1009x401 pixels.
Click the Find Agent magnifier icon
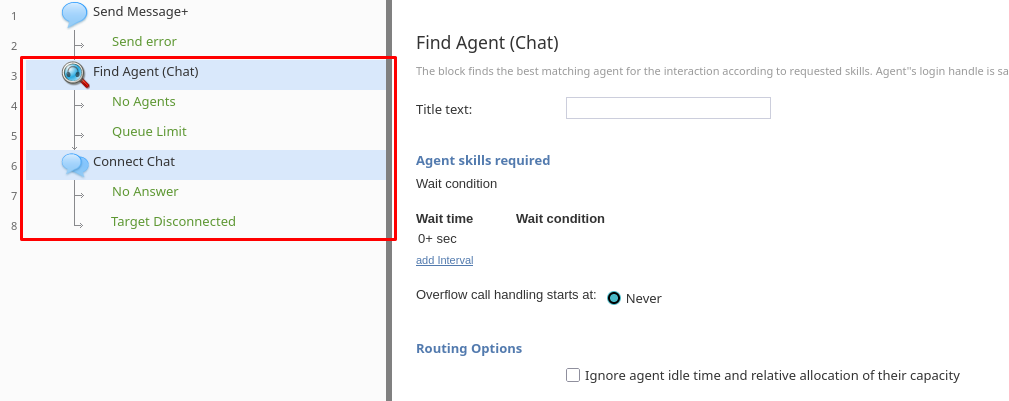[x=75, y=74]
